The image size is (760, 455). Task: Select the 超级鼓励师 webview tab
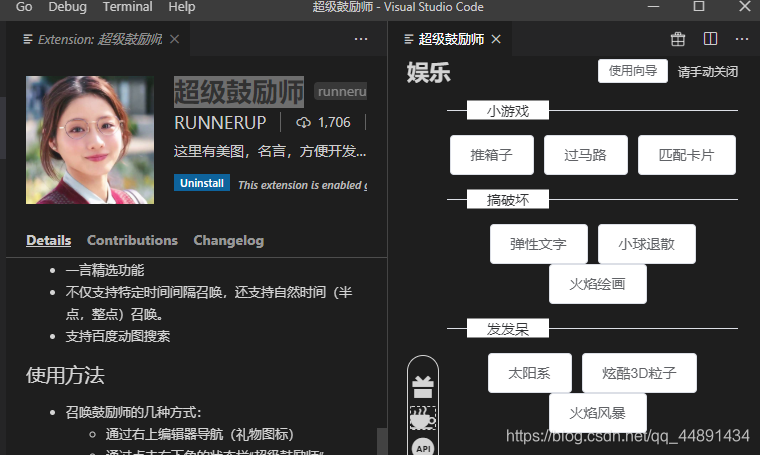[x=451, y=39]
